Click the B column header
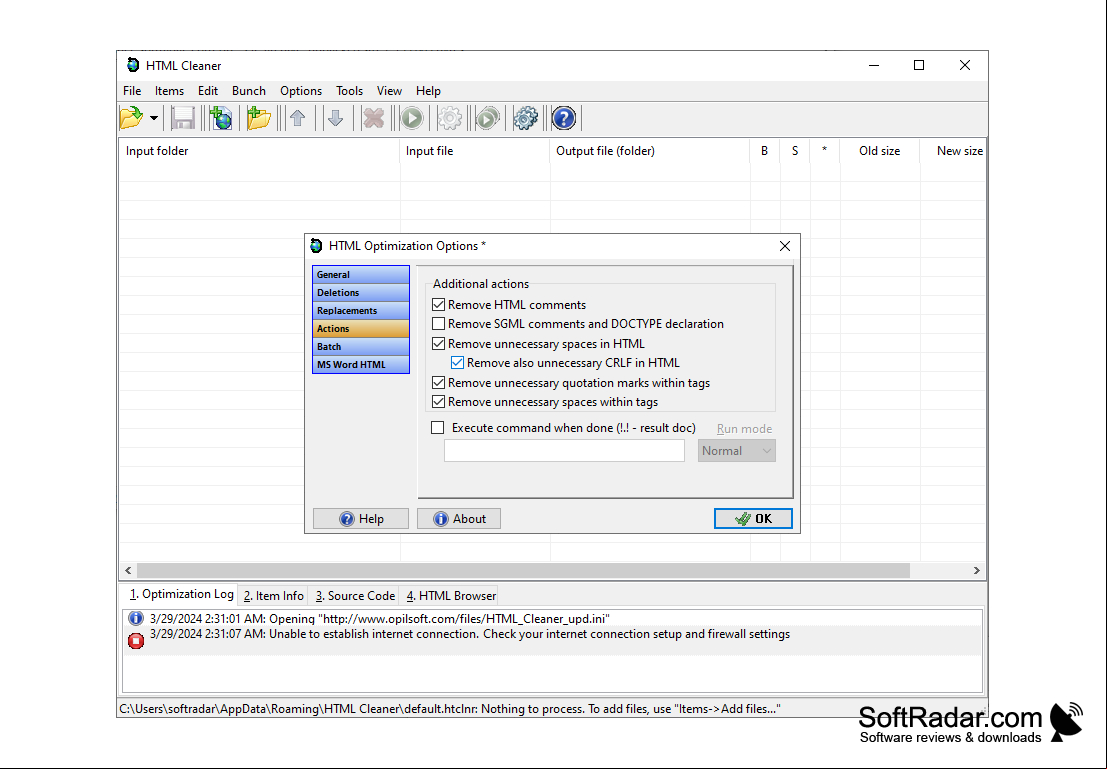 (765, 151)
